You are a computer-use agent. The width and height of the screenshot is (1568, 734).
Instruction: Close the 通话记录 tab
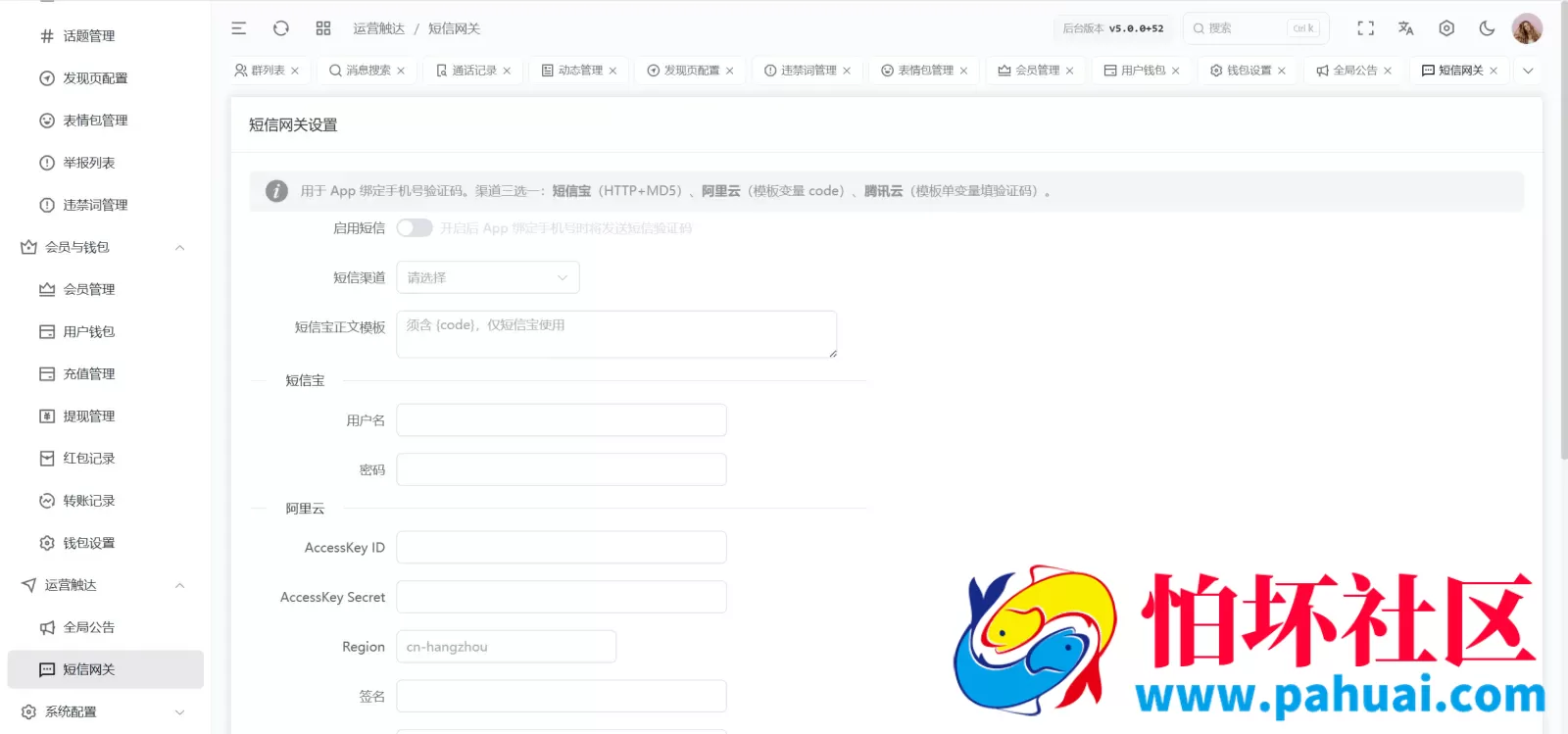point(507,71)
